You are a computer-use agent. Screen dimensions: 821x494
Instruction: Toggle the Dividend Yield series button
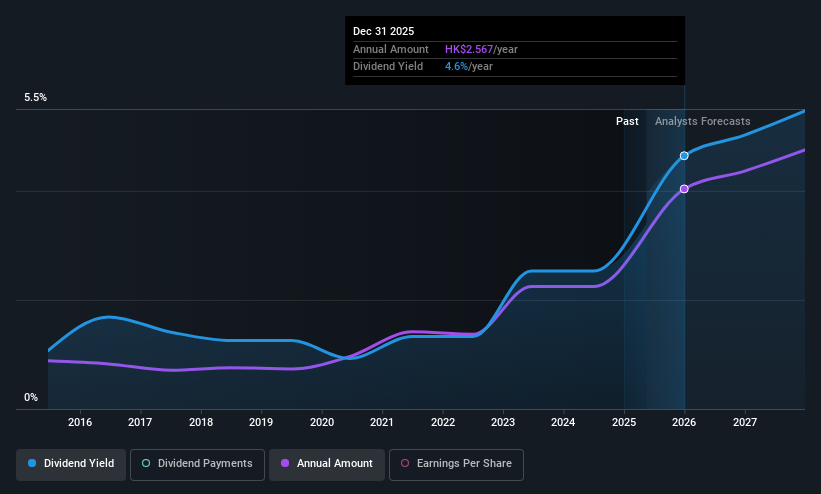[71, 464]
